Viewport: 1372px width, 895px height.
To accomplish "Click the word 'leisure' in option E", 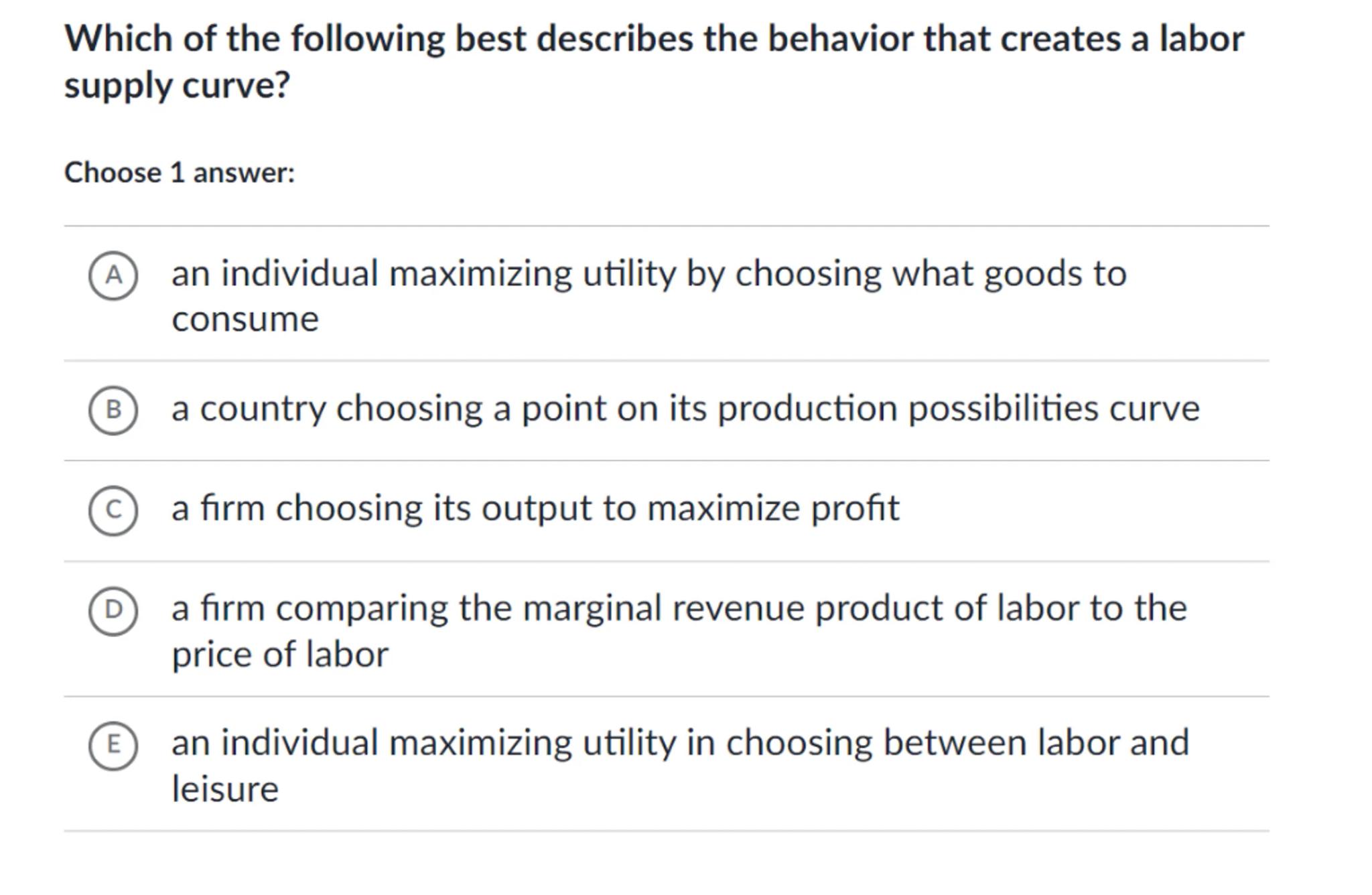I will (x=225, y=789).
